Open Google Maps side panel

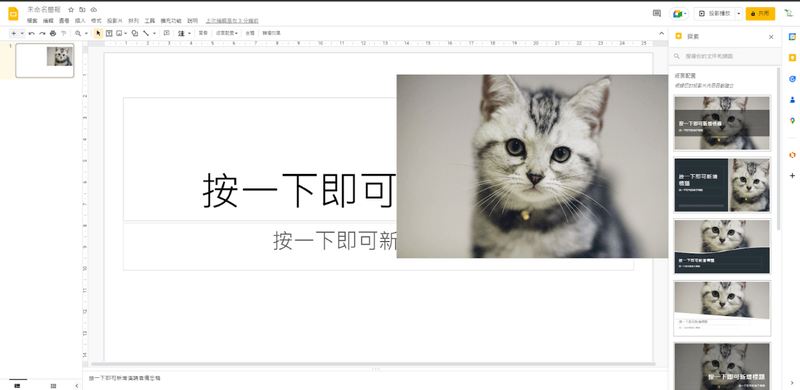pos(792,120)
